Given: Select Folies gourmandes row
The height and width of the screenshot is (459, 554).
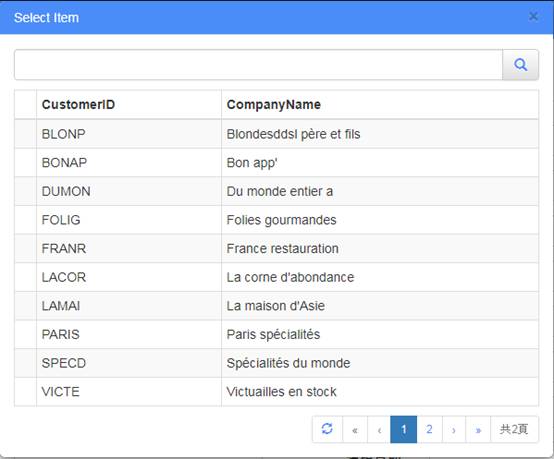Looking at the screenshot, I should (277, 220).
